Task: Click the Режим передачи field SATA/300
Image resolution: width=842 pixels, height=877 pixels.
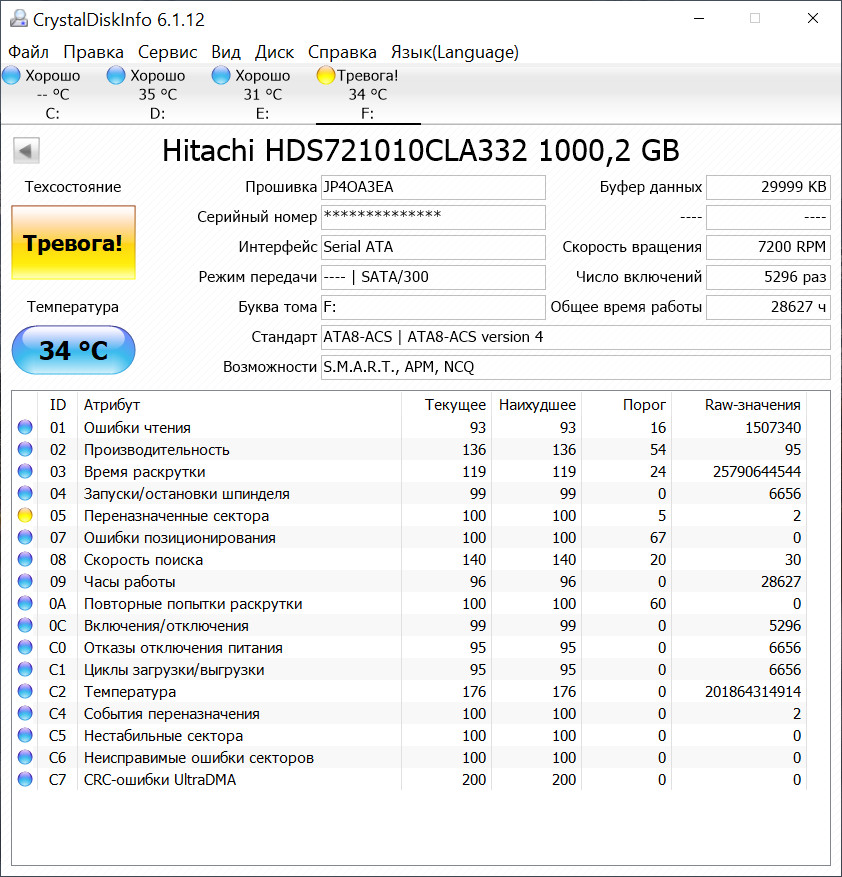Action: [433, 277]
